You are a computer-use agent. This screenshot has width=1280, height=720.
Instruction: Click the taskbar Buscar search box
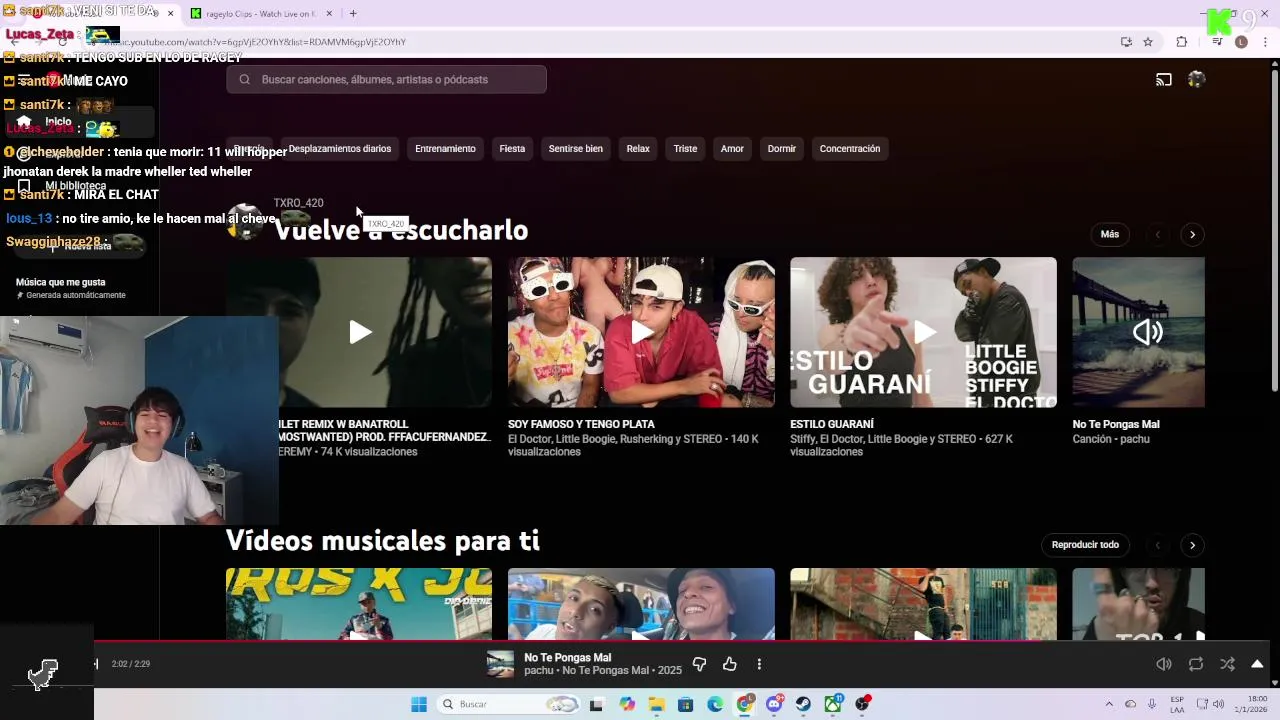click(x=508, y=704)
